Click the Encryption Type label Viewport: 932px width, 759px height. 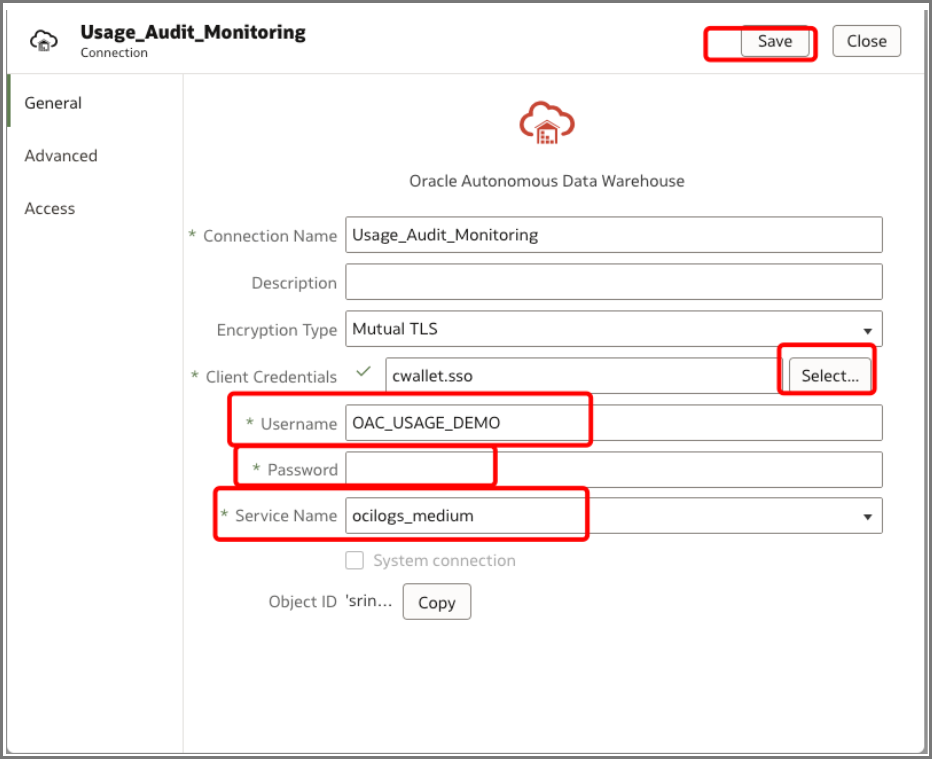coord(276,330)
